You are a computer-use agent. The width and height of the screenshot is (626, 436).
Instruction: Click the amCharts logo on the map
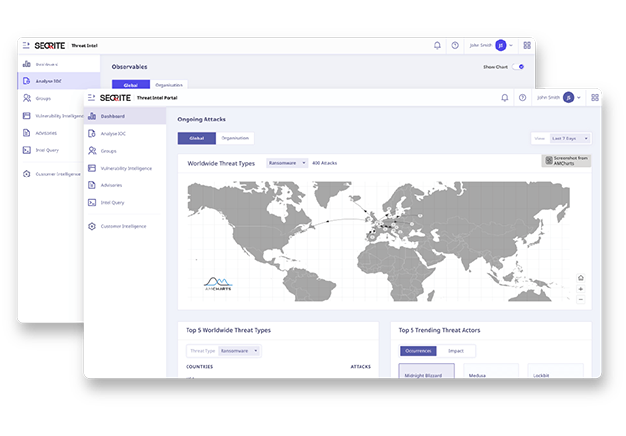tap(218, 285)
